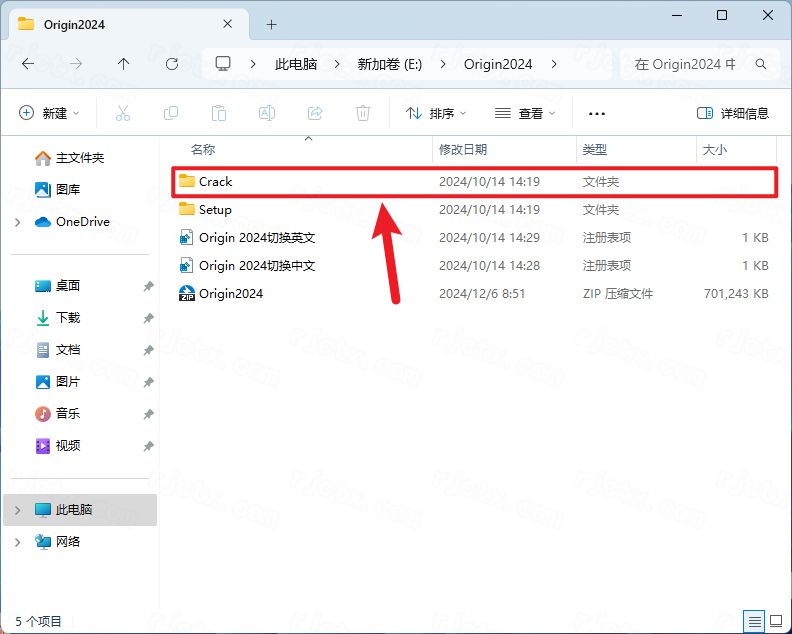Open the 查看 view menu
792x634 pixels.
click(525, 114)
